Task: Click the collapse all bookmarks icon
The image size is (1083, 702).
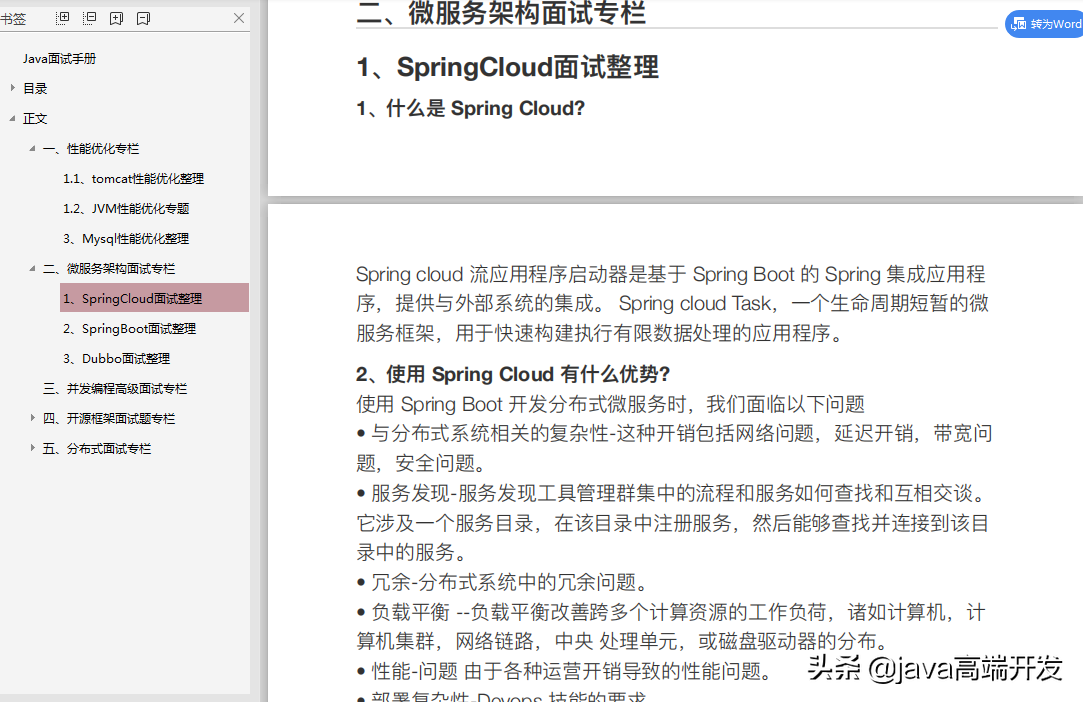Action: tap(90, 18)
